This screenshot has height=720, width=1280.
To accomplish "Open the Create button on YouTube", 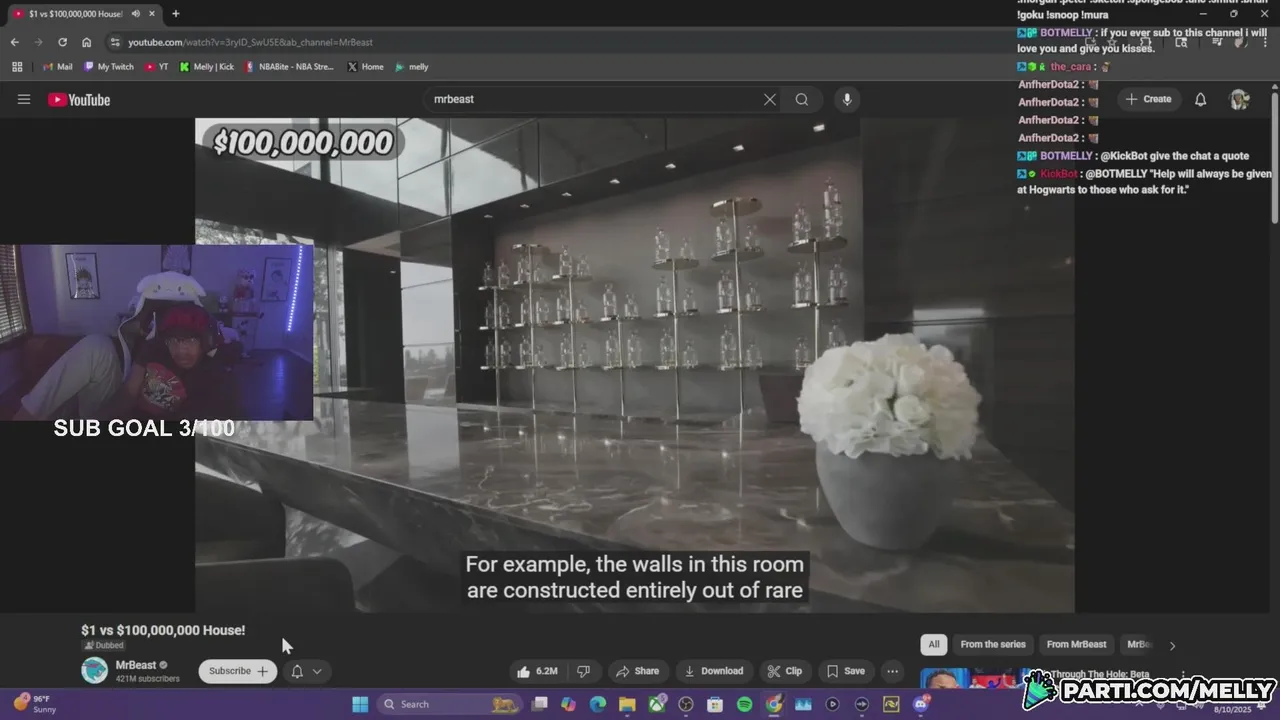I will point(1148,99).
